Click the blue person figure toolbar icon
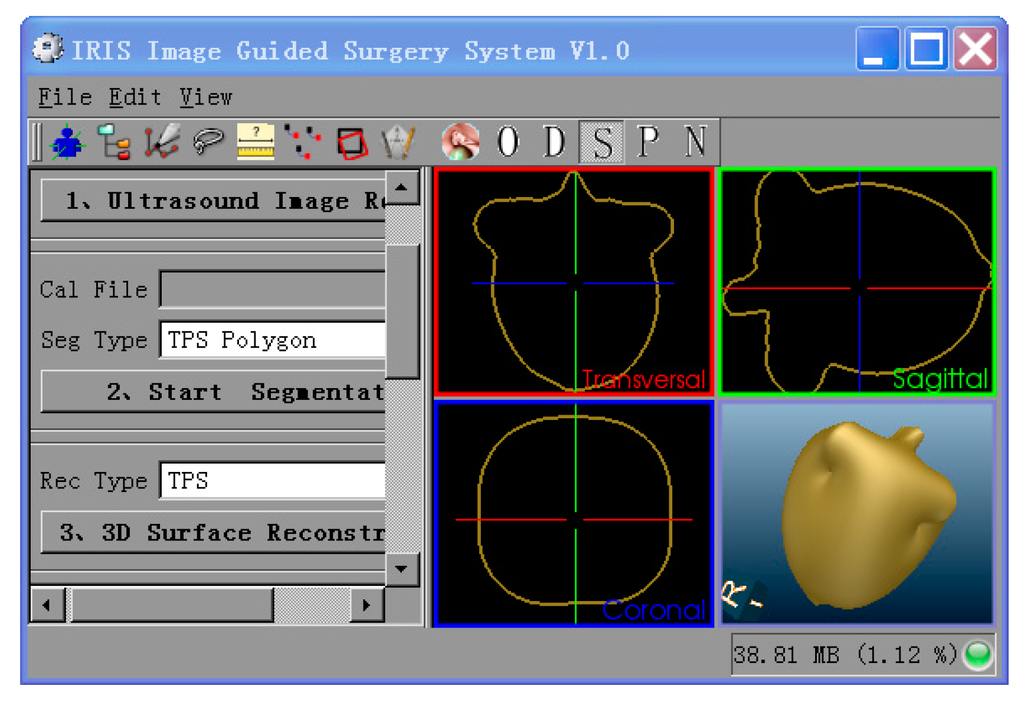Viewport: 1024px width, 702px height. 68,143
